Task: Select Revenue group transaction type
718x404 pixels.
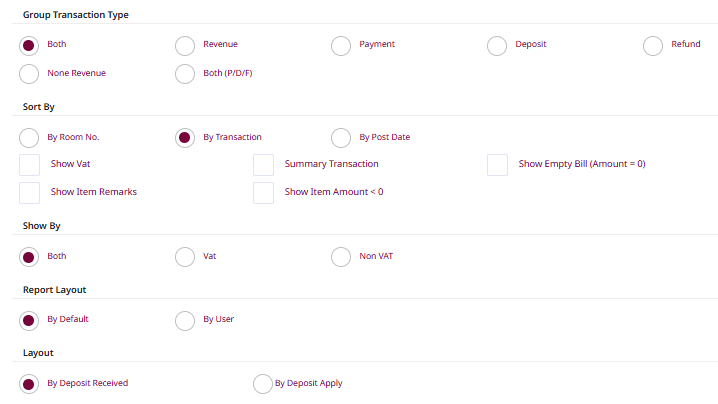Action: [x=185, y=46]
